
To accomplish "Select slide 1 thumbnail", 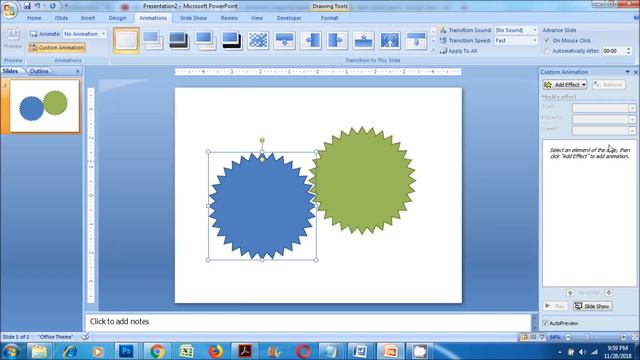I will tap(44, 106).
